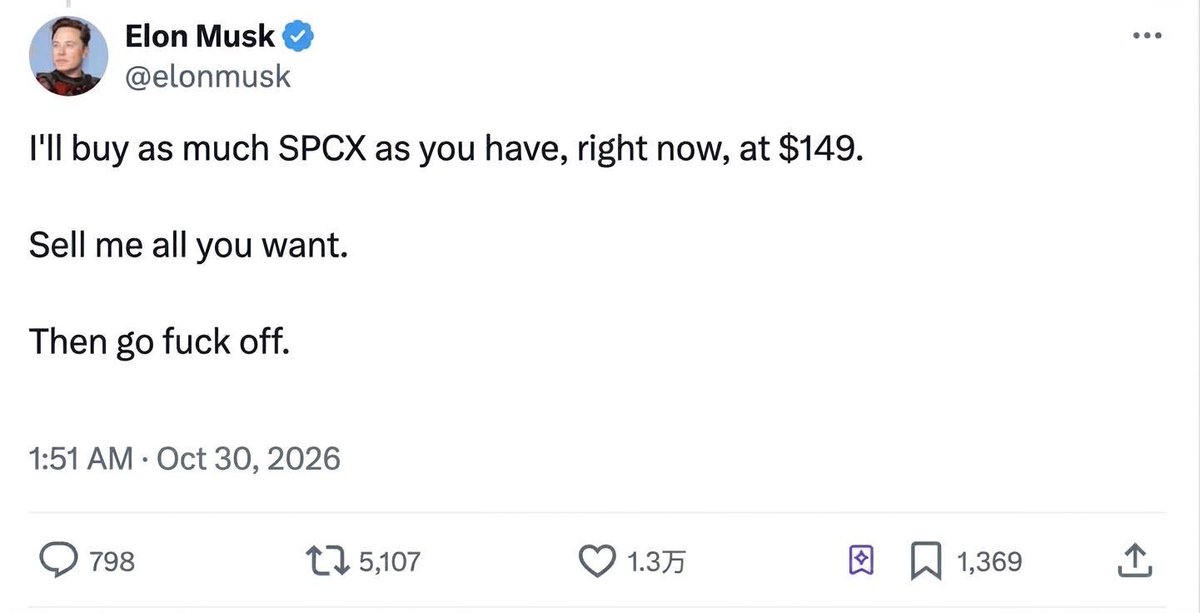Click the 1.3万 likes count
The height and width of the screenshot is (613, 1200).
(x=656, y=563)
